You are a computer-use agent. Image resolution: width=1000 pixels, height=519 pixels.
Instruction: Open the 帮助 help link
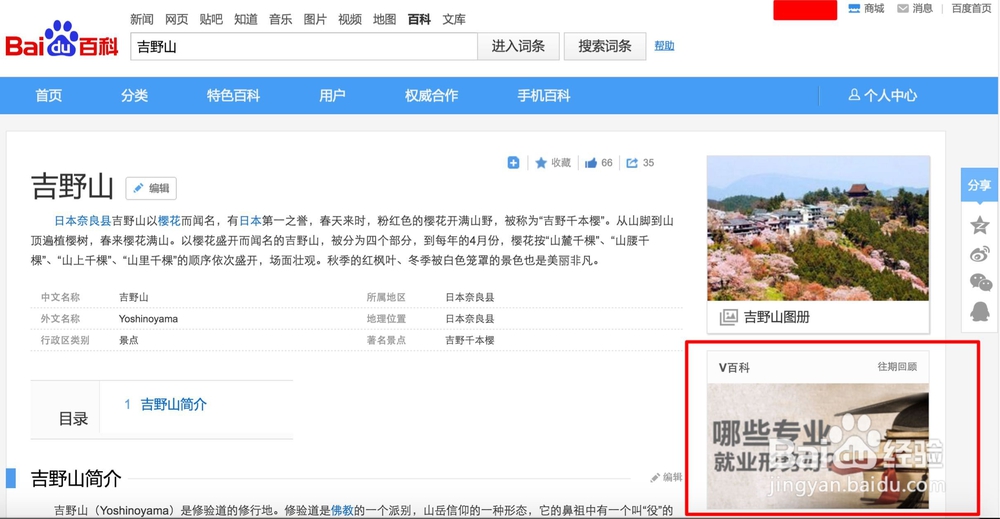point(665,46)
